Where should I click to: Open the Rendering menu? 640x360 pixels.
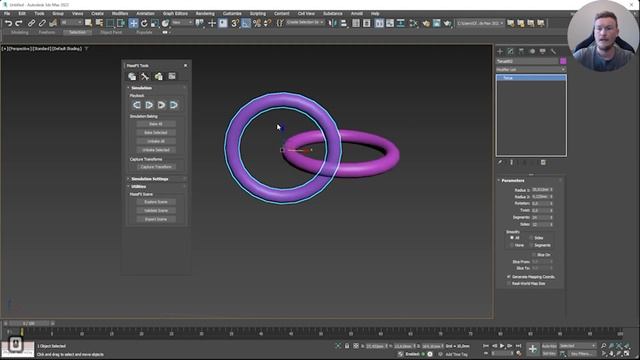click(205, 13)
